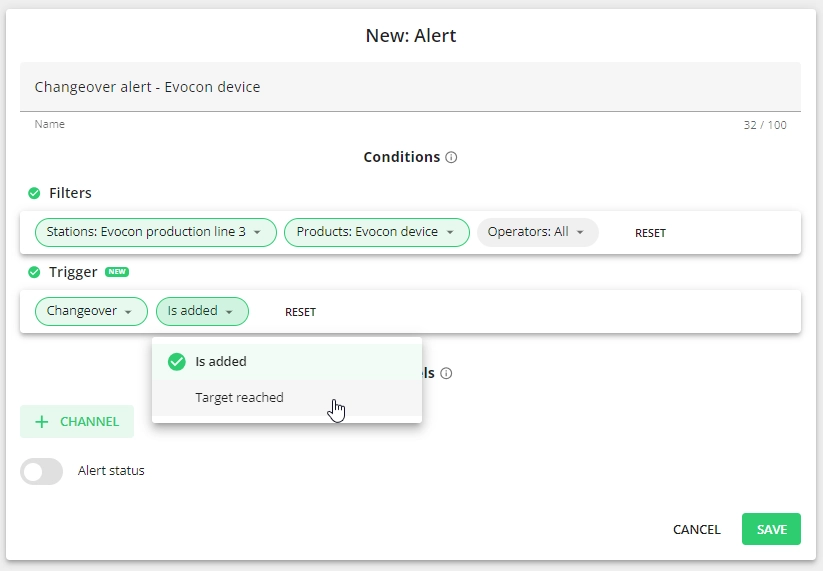Add a new Channel
The height and width of the screenshot is (571, 823).
77,421
